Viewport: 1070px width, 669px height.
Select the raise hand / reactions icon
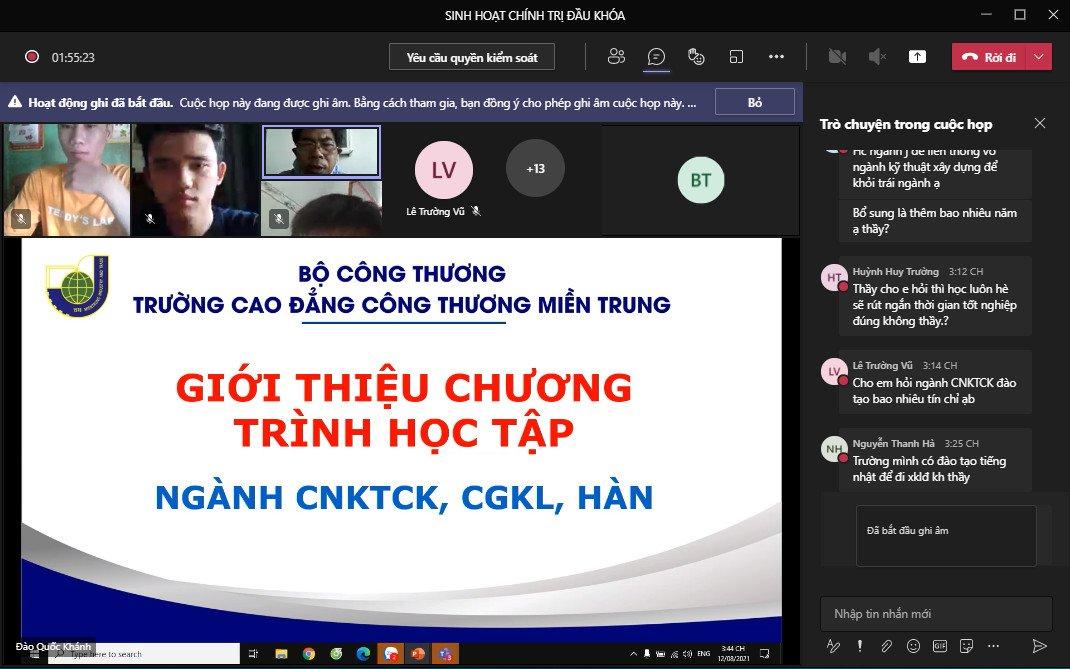pos(697,57)
